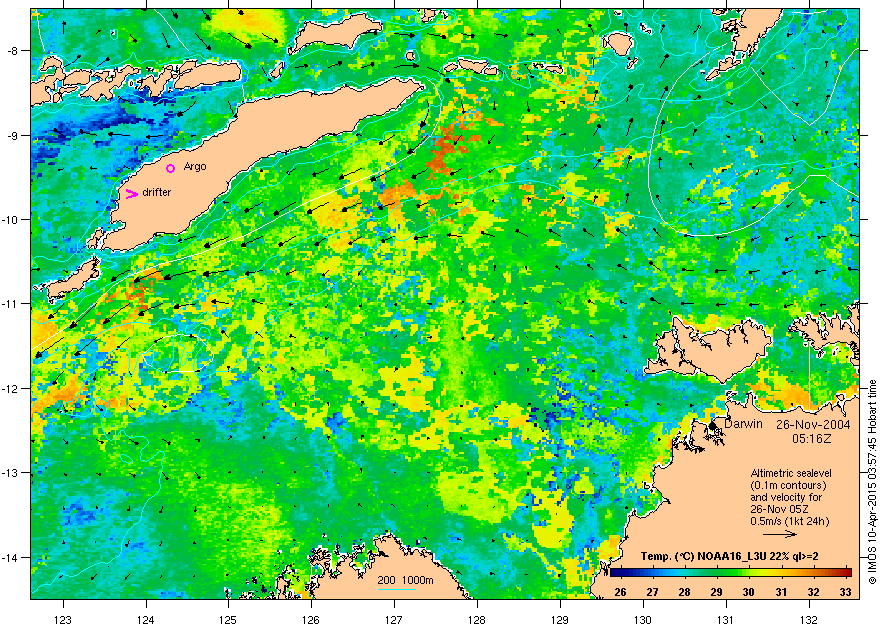The width and height of the screenshot is (880, 630).
Task: Click longitude axis label '129'
Action: point(560,620)
